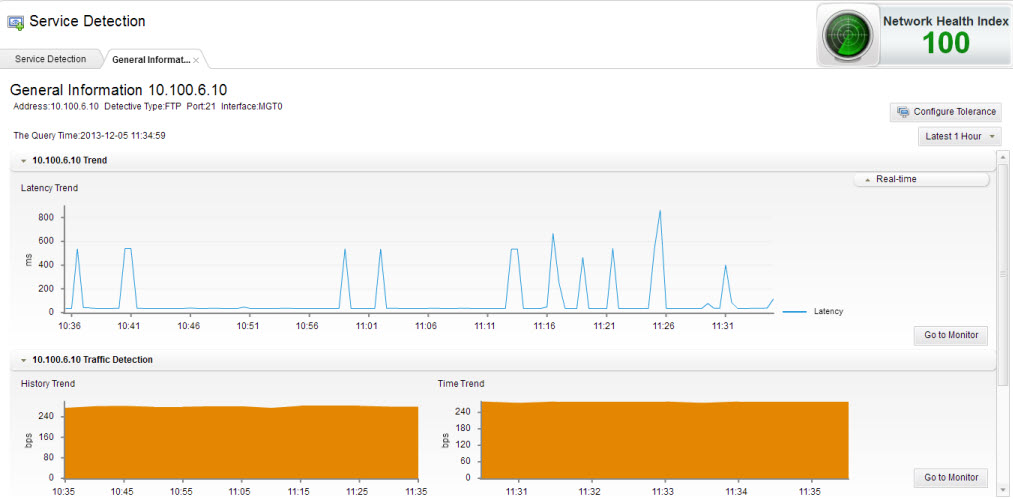Switch to the Service Detection tab
1013x499 pixels.
coord(50,59)
